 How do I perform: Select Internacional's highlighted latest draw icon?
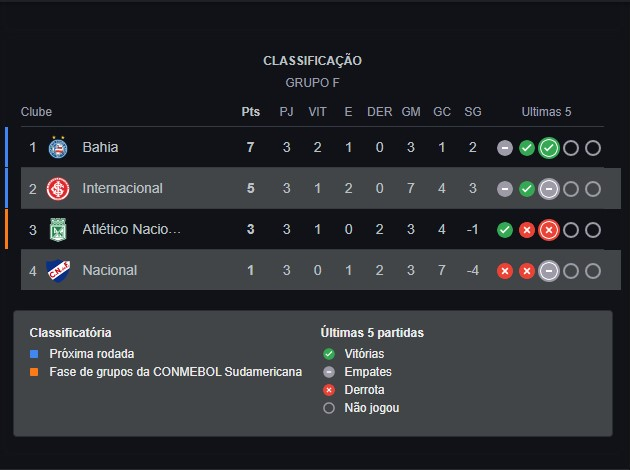549,189
